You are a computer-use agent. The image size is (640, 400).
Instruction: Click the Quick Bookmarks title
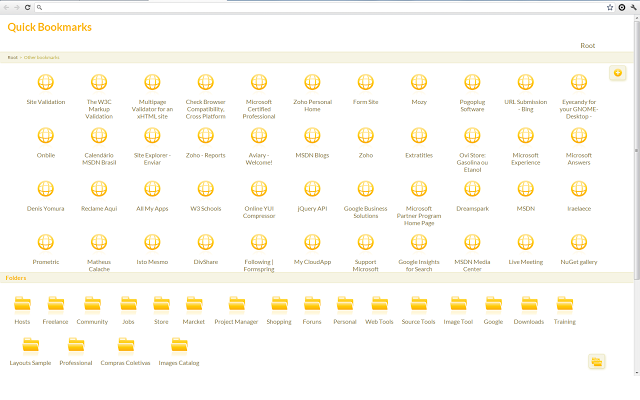click(x=49, y=27)
